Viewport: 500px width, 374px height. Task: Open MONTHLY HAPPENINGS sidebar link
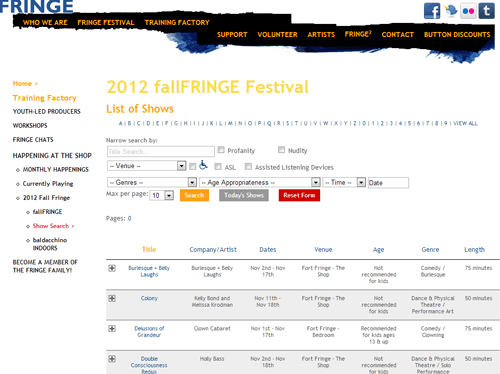(x=56, y=170)
